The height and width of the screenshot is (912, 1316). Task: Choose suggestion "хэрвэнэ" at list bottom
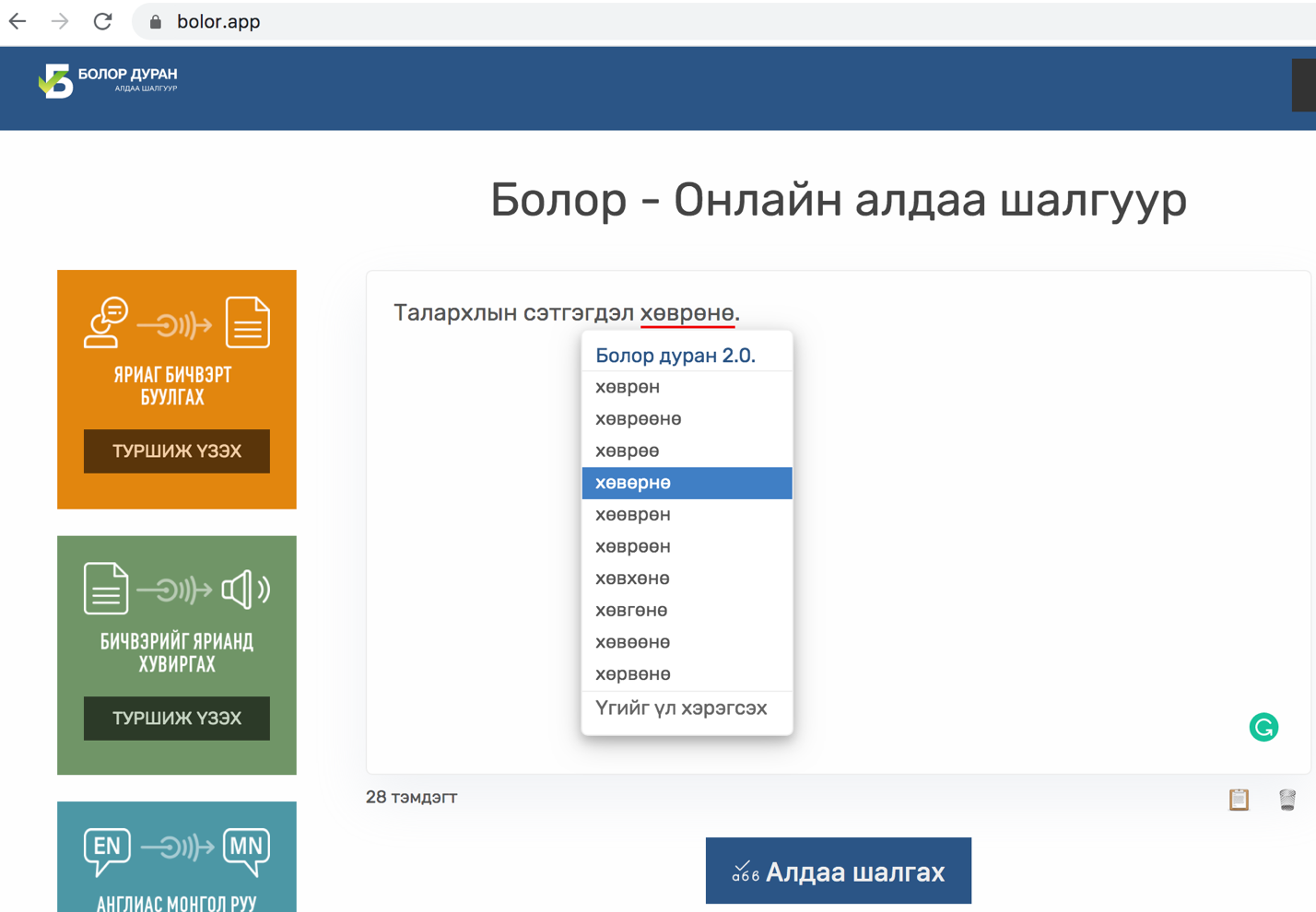pos(632,674)
